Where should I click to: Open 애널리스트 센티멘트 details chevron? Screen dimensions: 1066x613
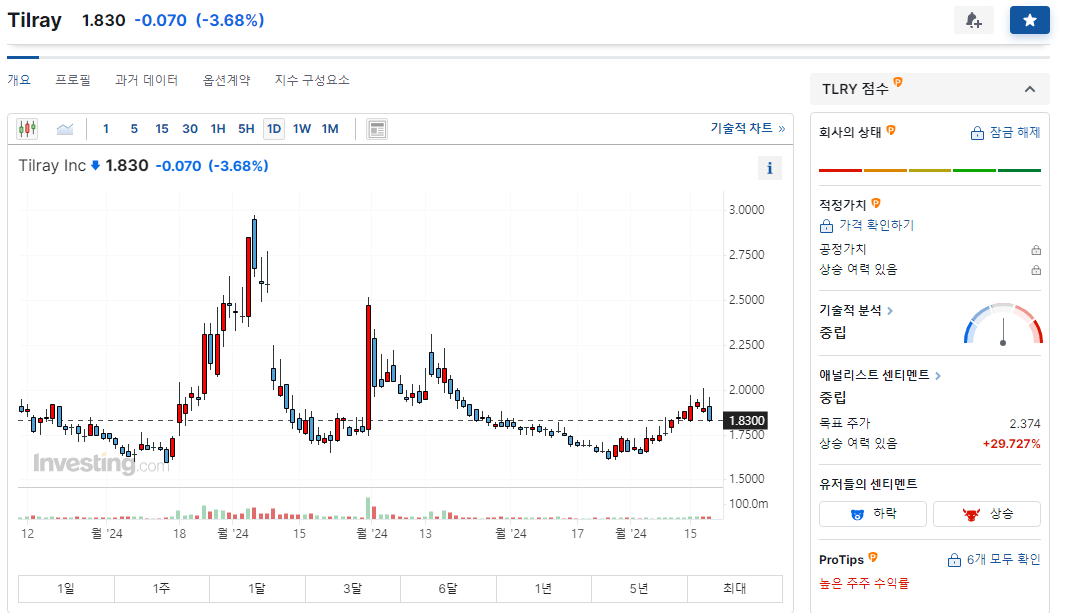(938, 375)
